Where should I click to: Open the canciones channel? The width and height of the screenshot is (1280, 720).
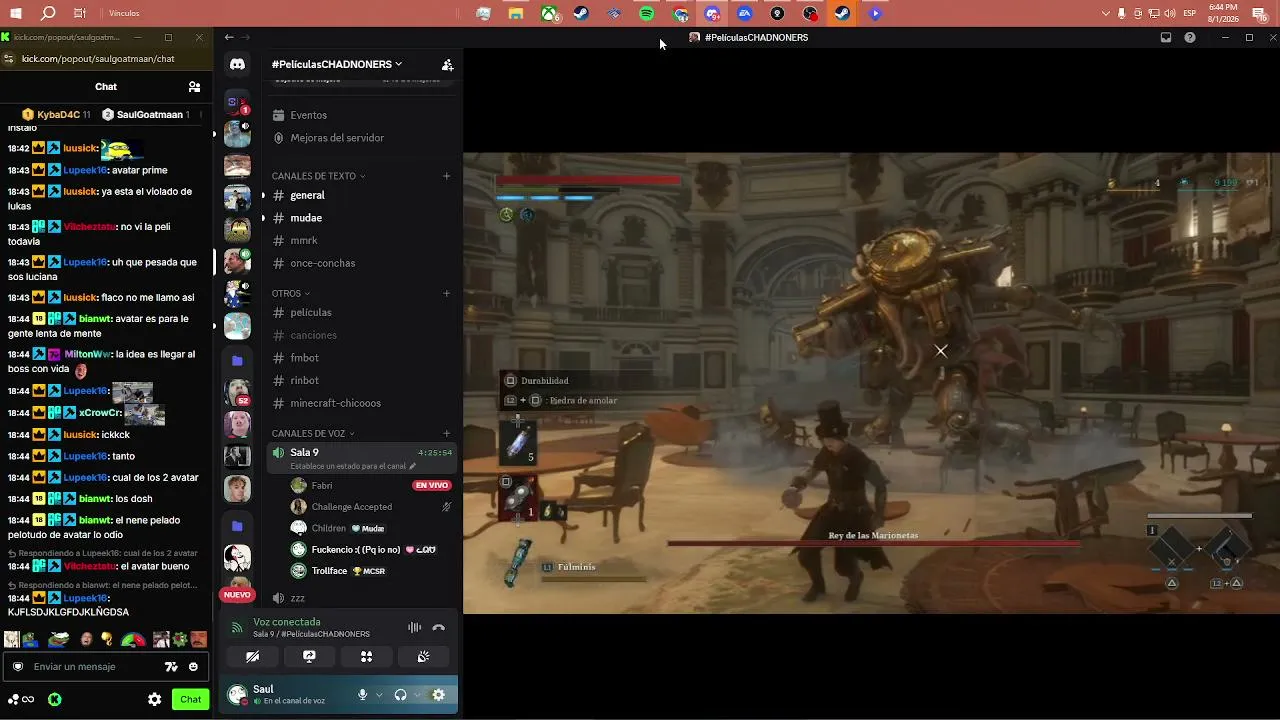click(x=362, y=335)
